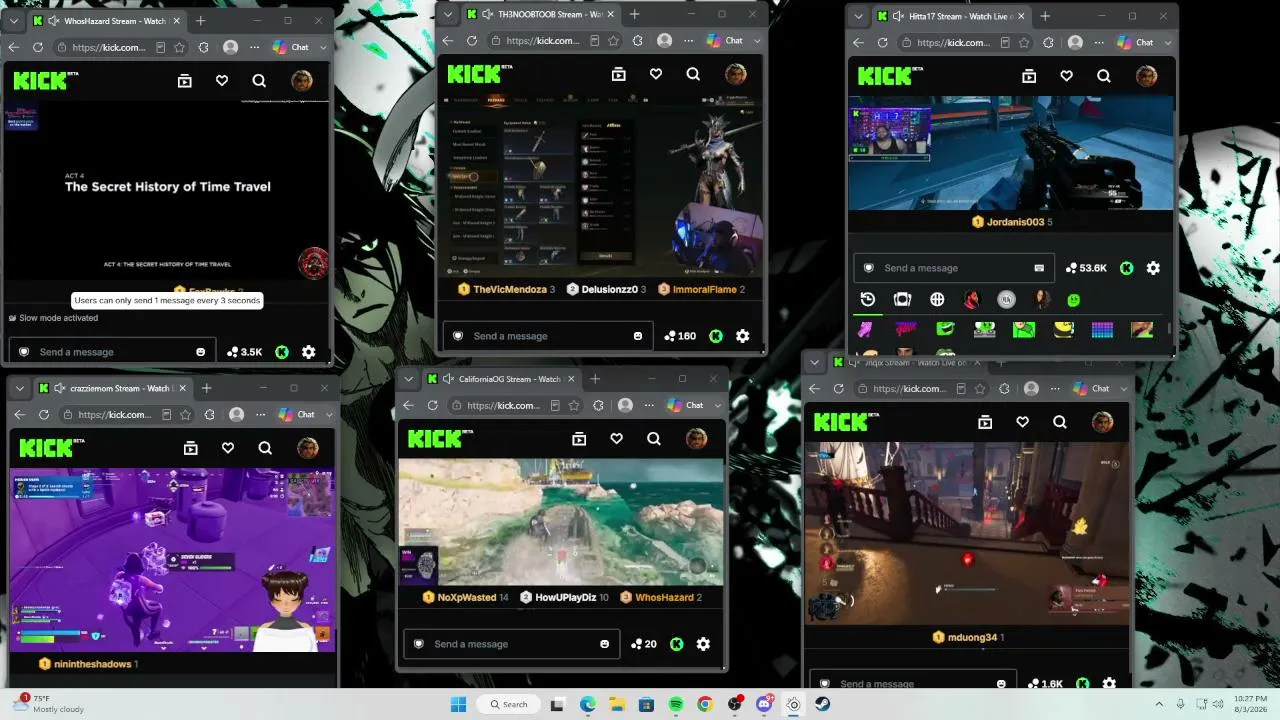Open Kick search in TH3NOOBTOO8 window
The width and height of the screenshot is (1280, 720).
point(693,74)
